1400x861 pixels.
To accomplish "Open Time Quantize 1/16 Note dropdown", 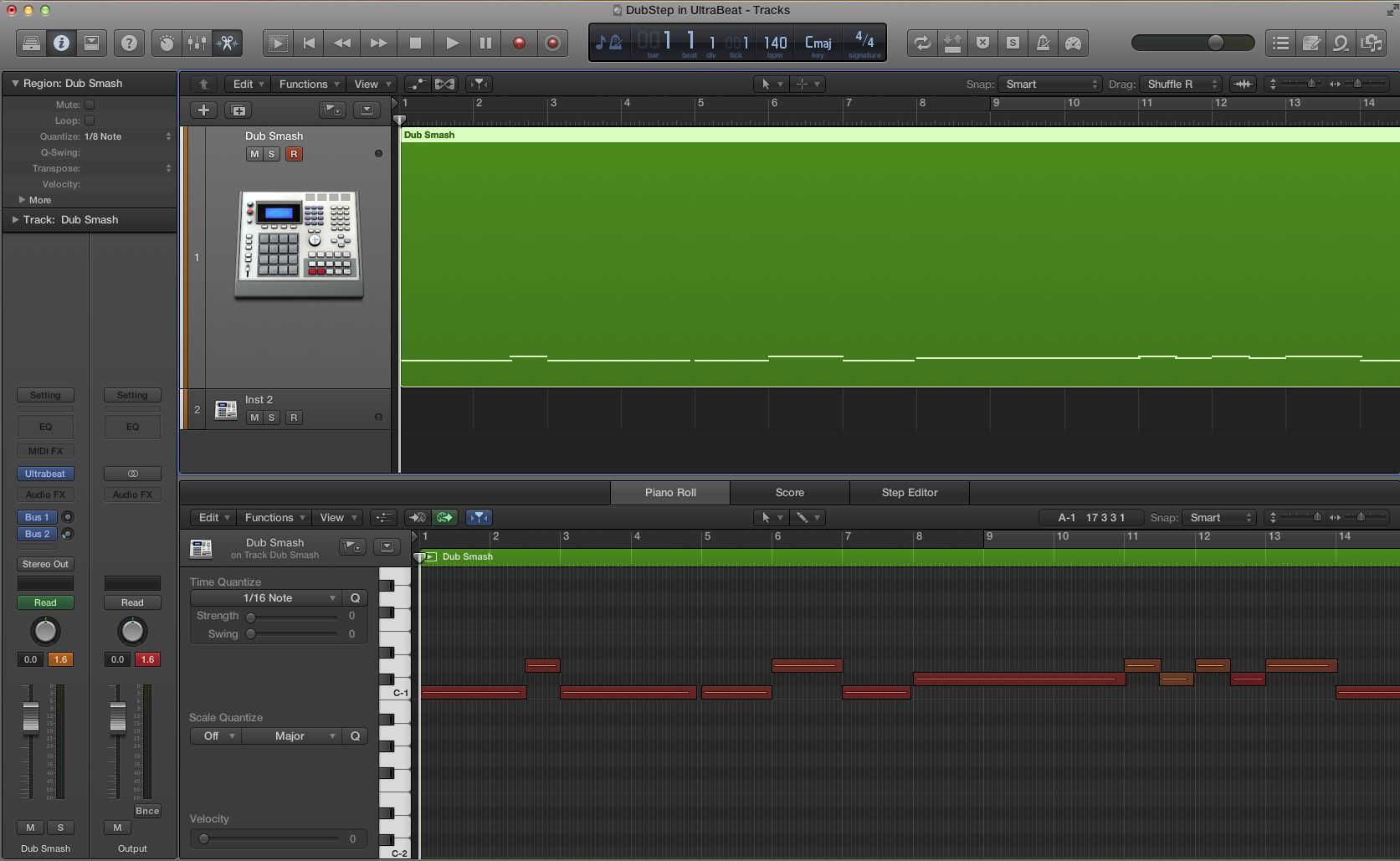I will 265,598.
